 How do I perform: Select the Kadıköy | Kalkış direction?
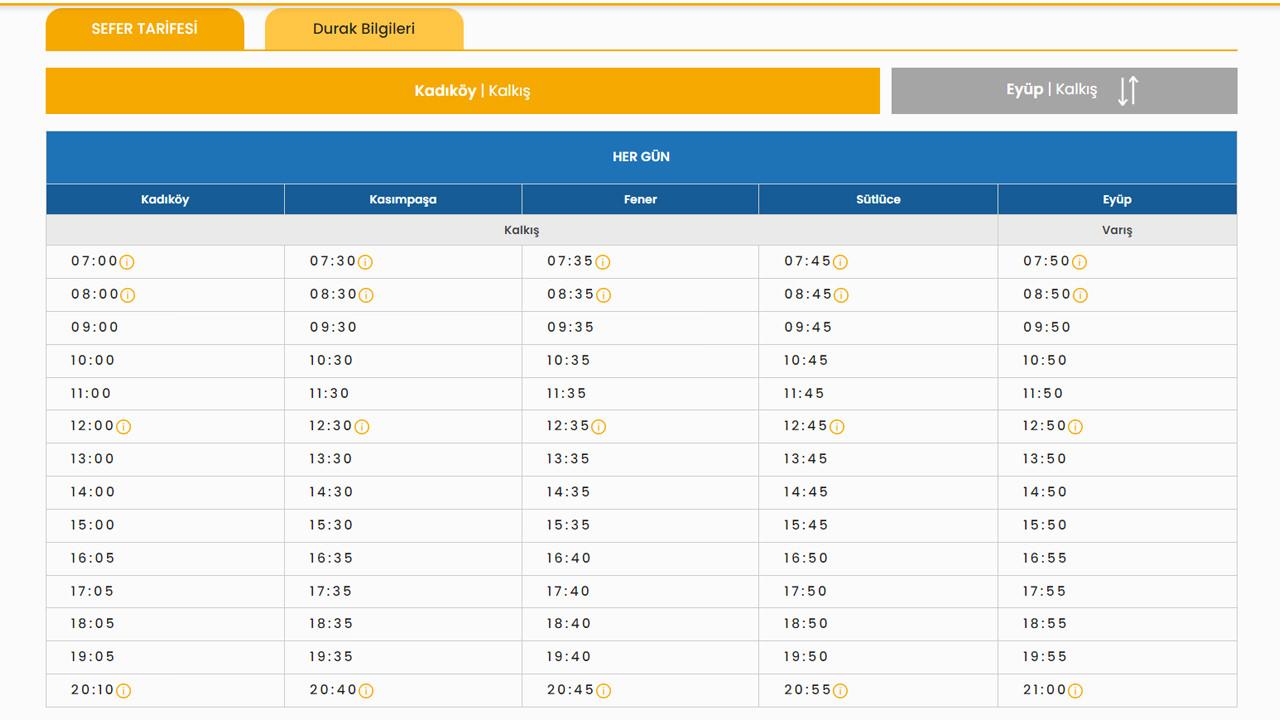[x=463, y=91]
